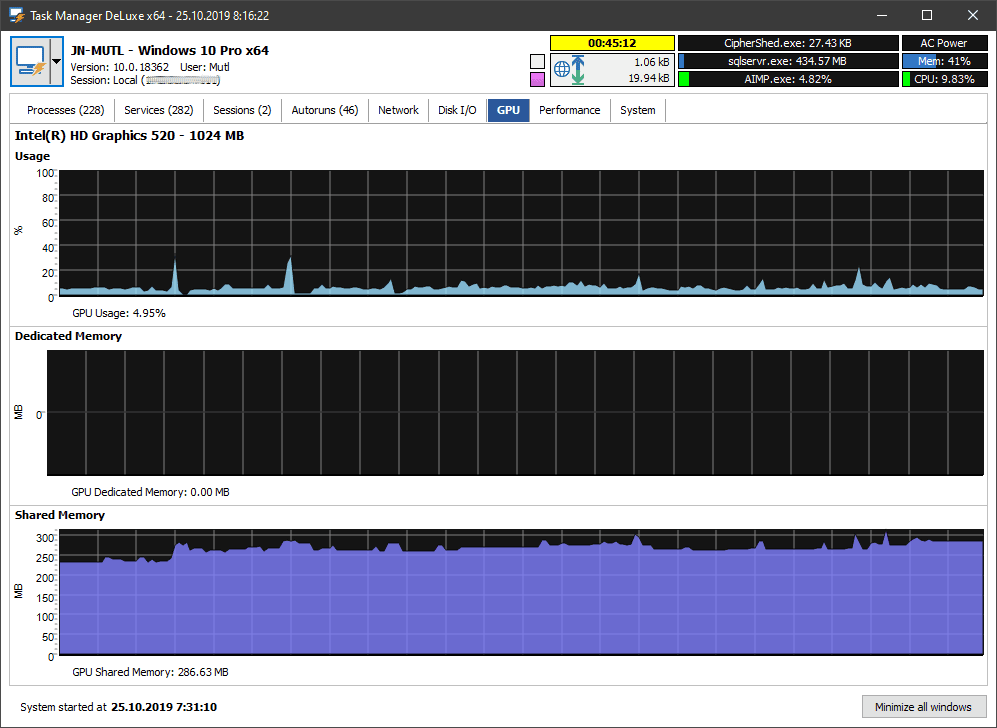Click the Minimize all windows button
The height and width of the screenshot is (728, 997).
pos(923,707)
